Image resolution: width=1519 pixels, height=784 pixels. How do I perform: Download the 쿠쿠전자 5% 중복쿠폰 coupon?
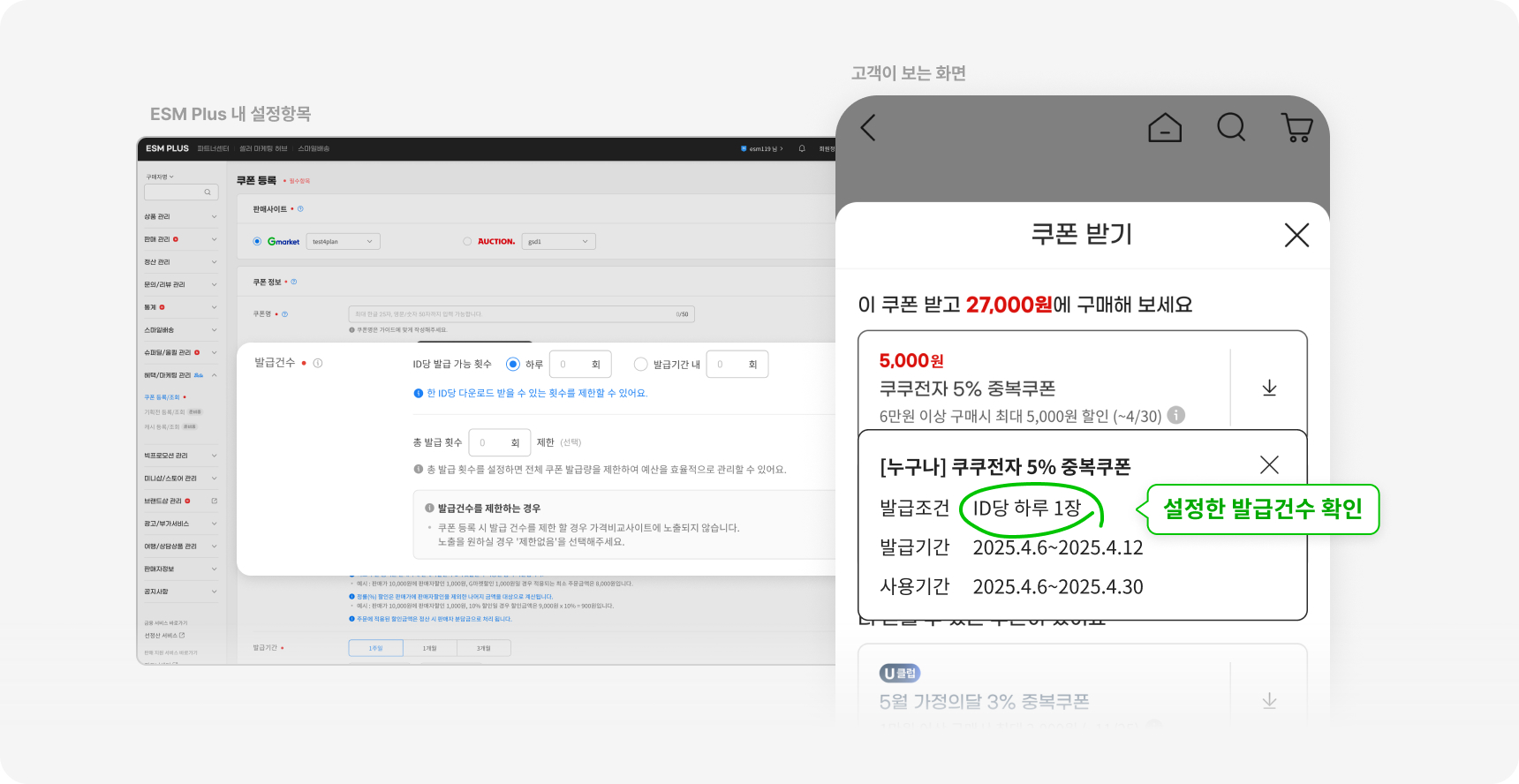point(1269,388)
